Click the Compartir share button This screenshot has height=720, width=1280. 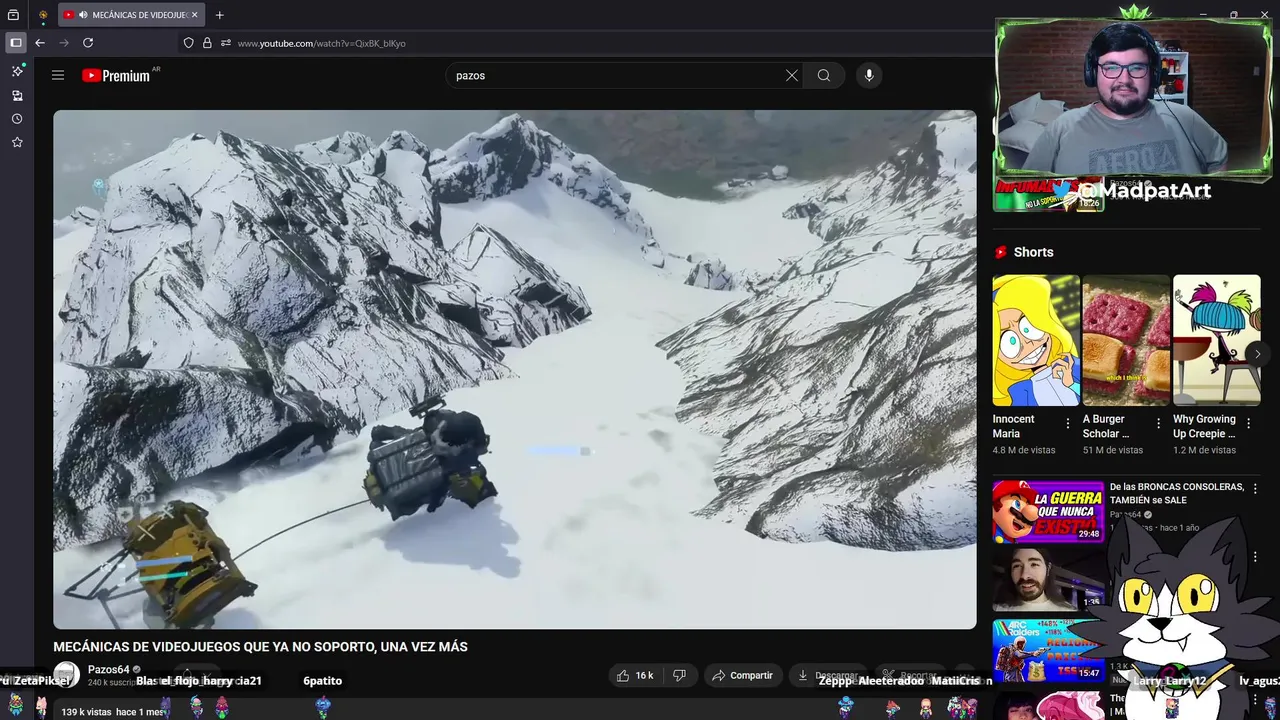click(x=742, y=675)
